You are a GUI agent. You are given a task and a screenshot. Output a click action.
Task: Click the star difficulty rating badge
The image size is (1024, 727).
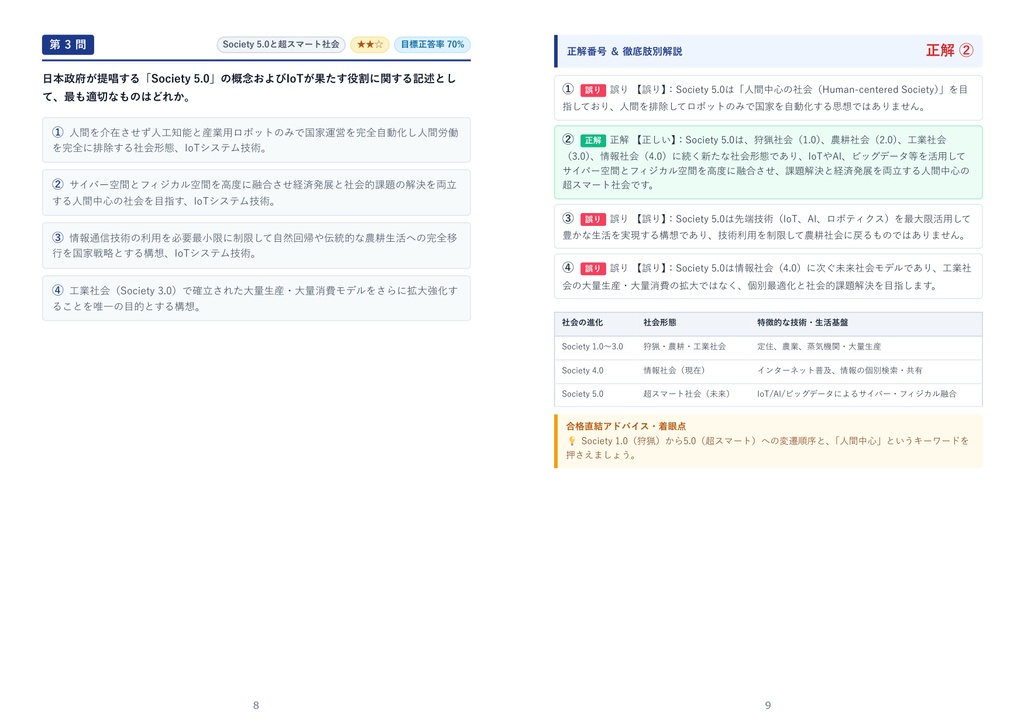[x=370, y=44]
